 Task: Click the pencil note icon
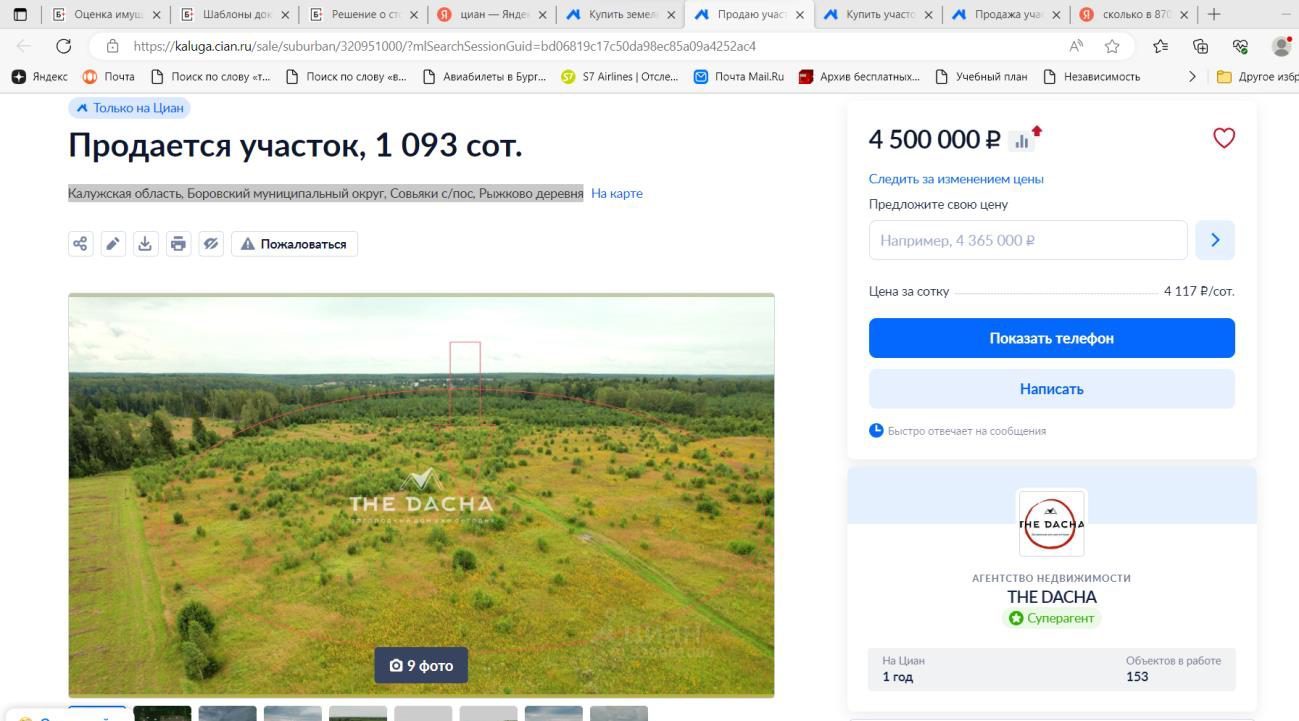click(113, 244)
